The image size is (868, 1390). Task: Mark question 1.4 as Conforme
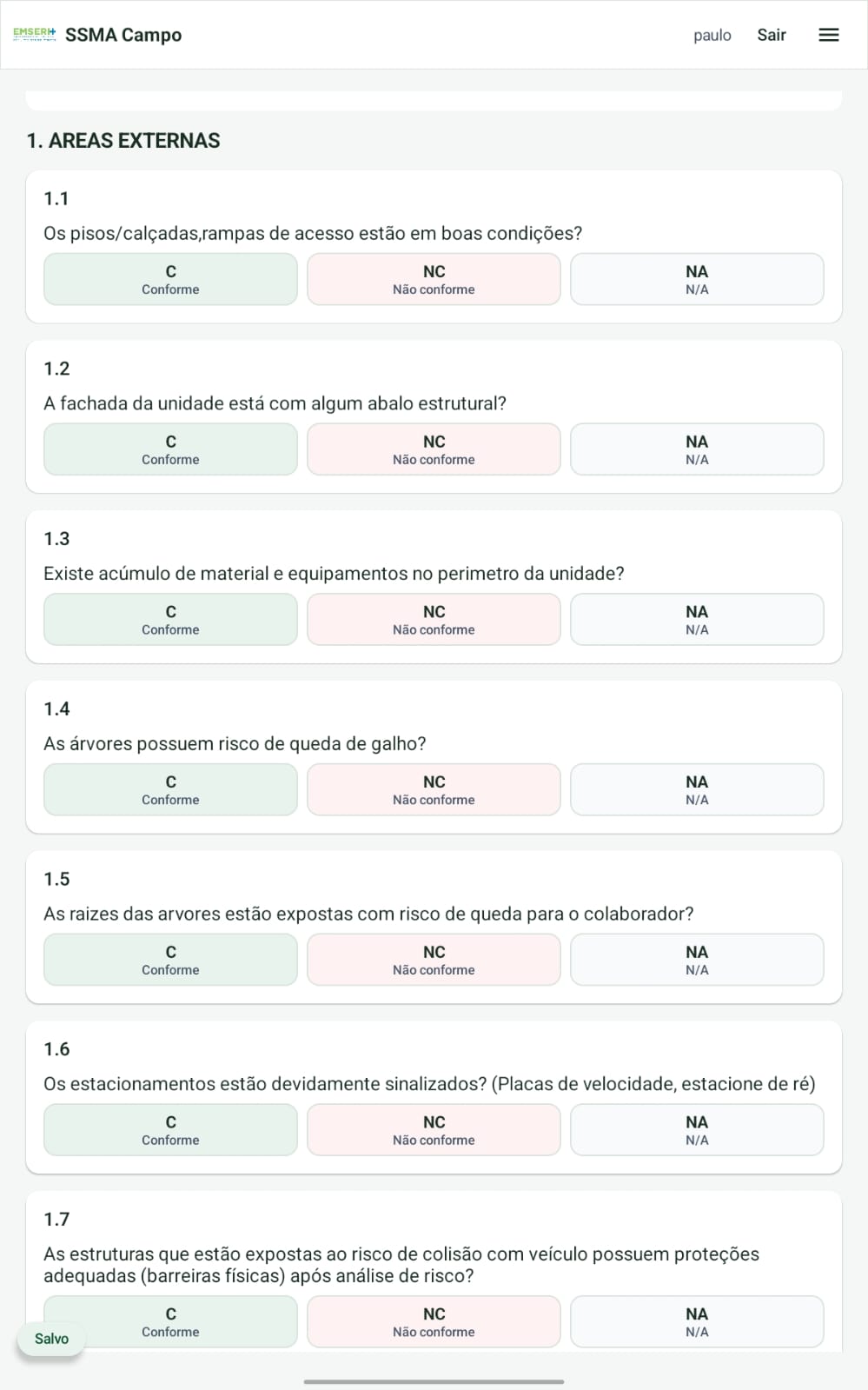coord(170,789)
